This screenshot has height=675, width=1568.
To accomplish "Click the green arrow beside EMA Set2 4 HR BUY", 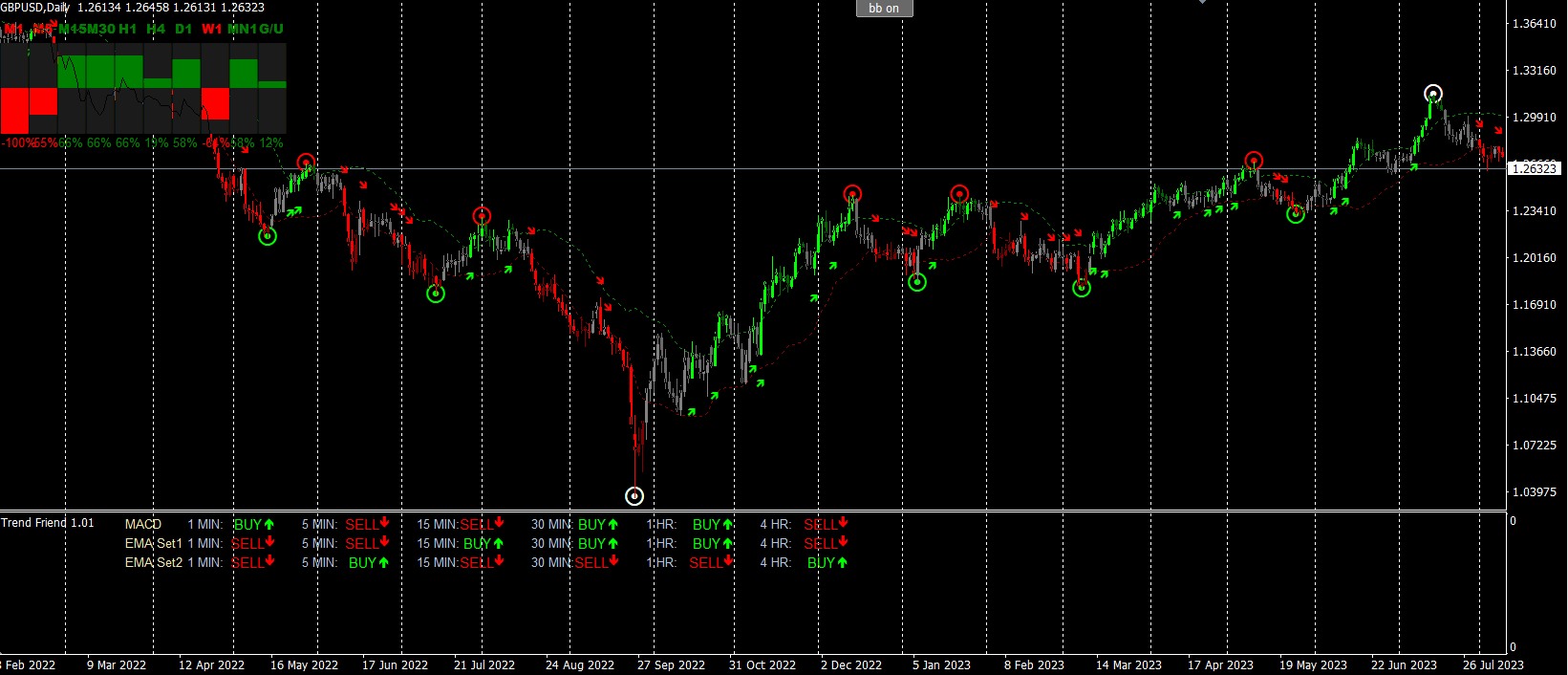I will (x=842, y=562).
